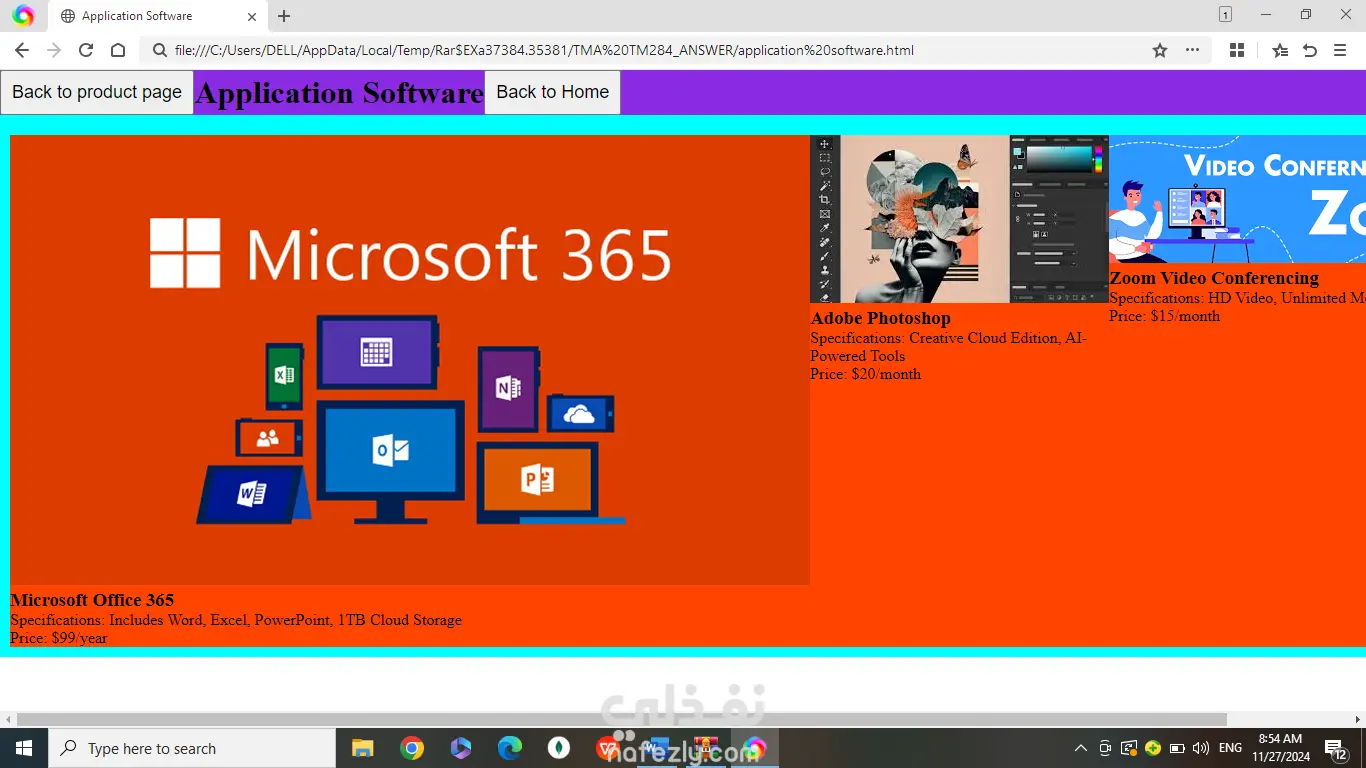Click the Price: $20/month text

(x=865, y=374)
